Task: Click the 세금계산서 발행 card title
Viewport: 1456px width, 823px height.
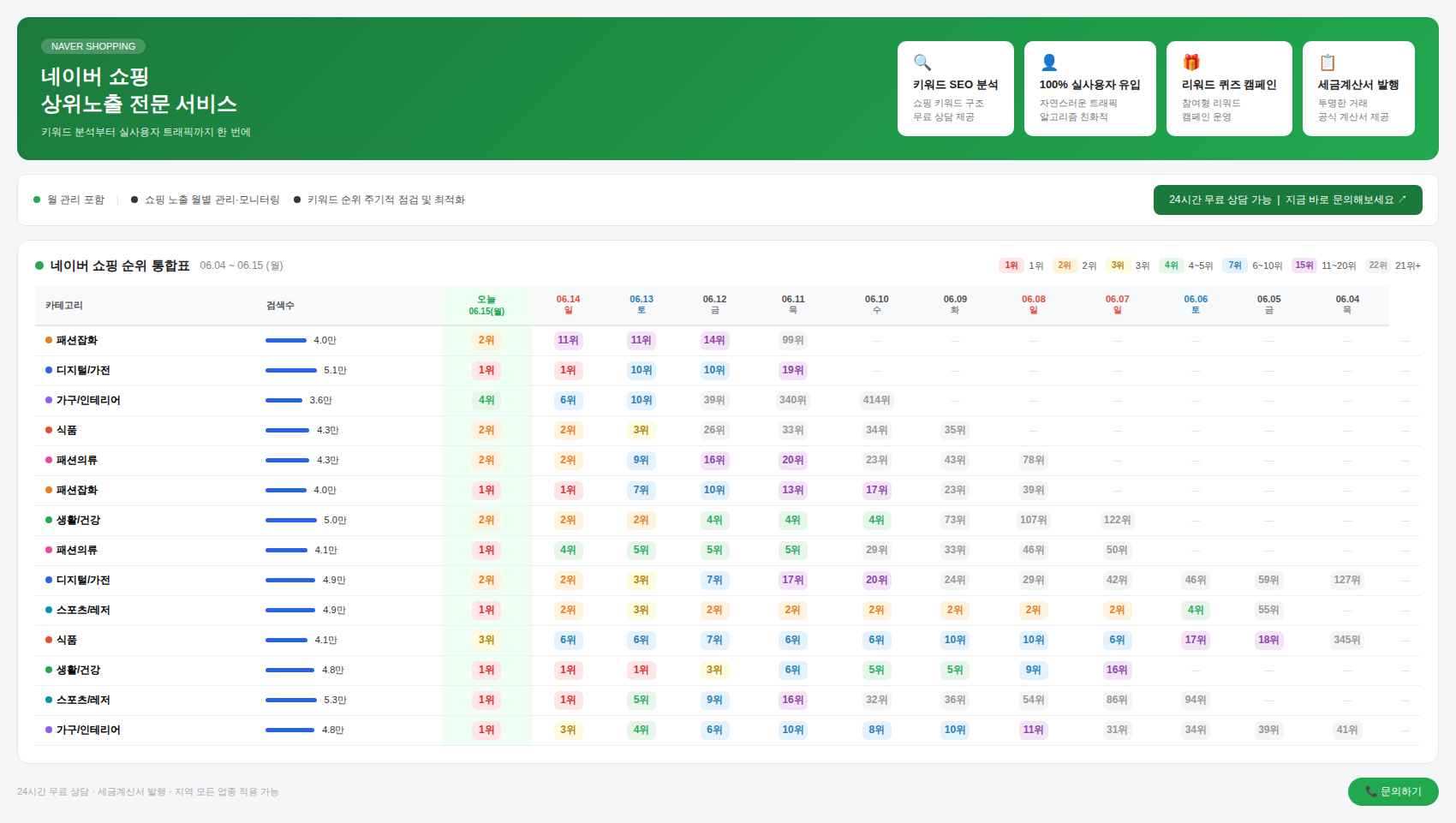Action: (x=1358, y=85)
